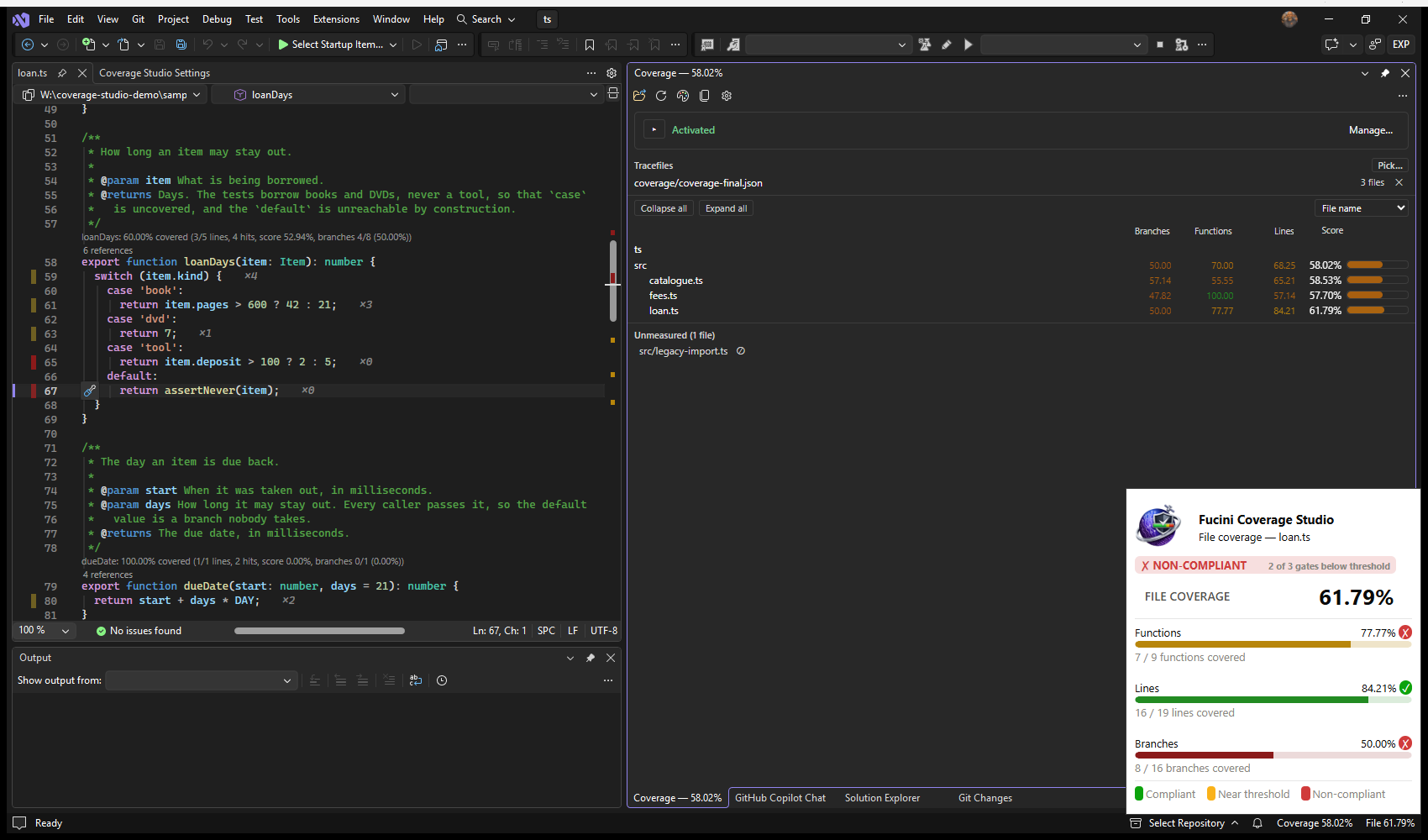Click the Expand all button
The width and height of the screenshot is (1428, 840).
[726, 208]
